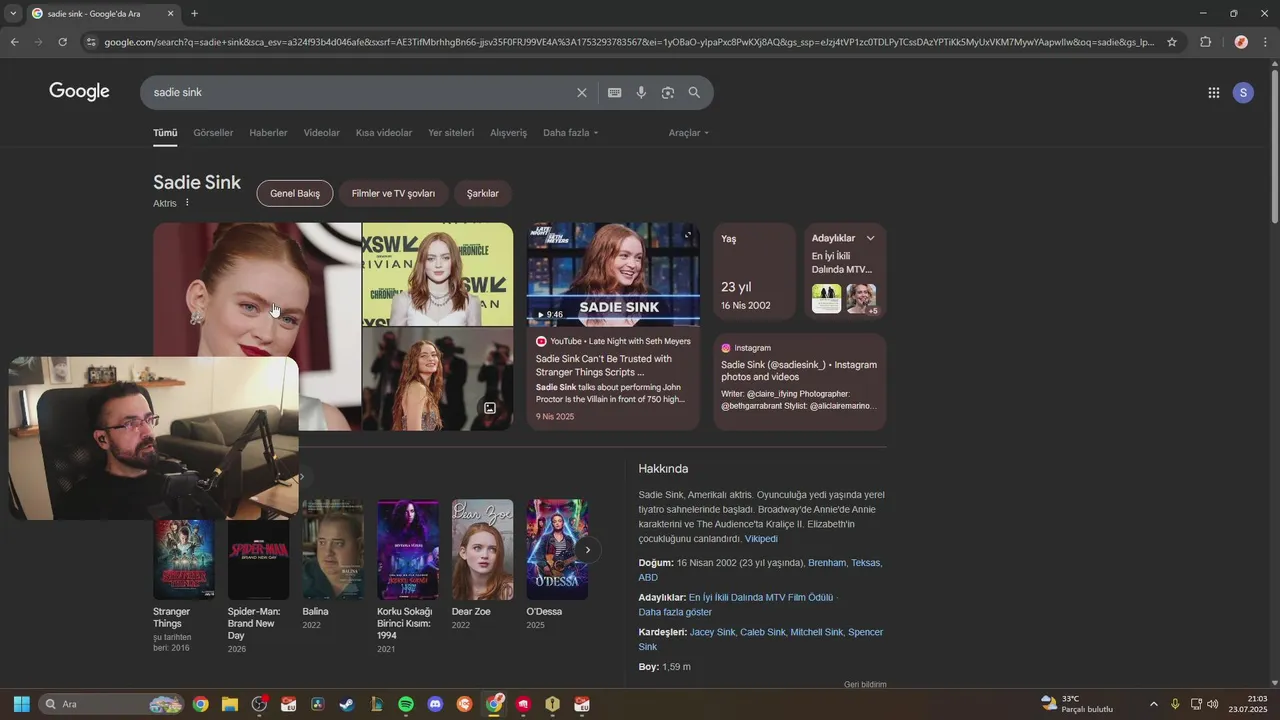Show hidden system tray icons
The image size is (1280, 720).
(x=1153, y=704)
